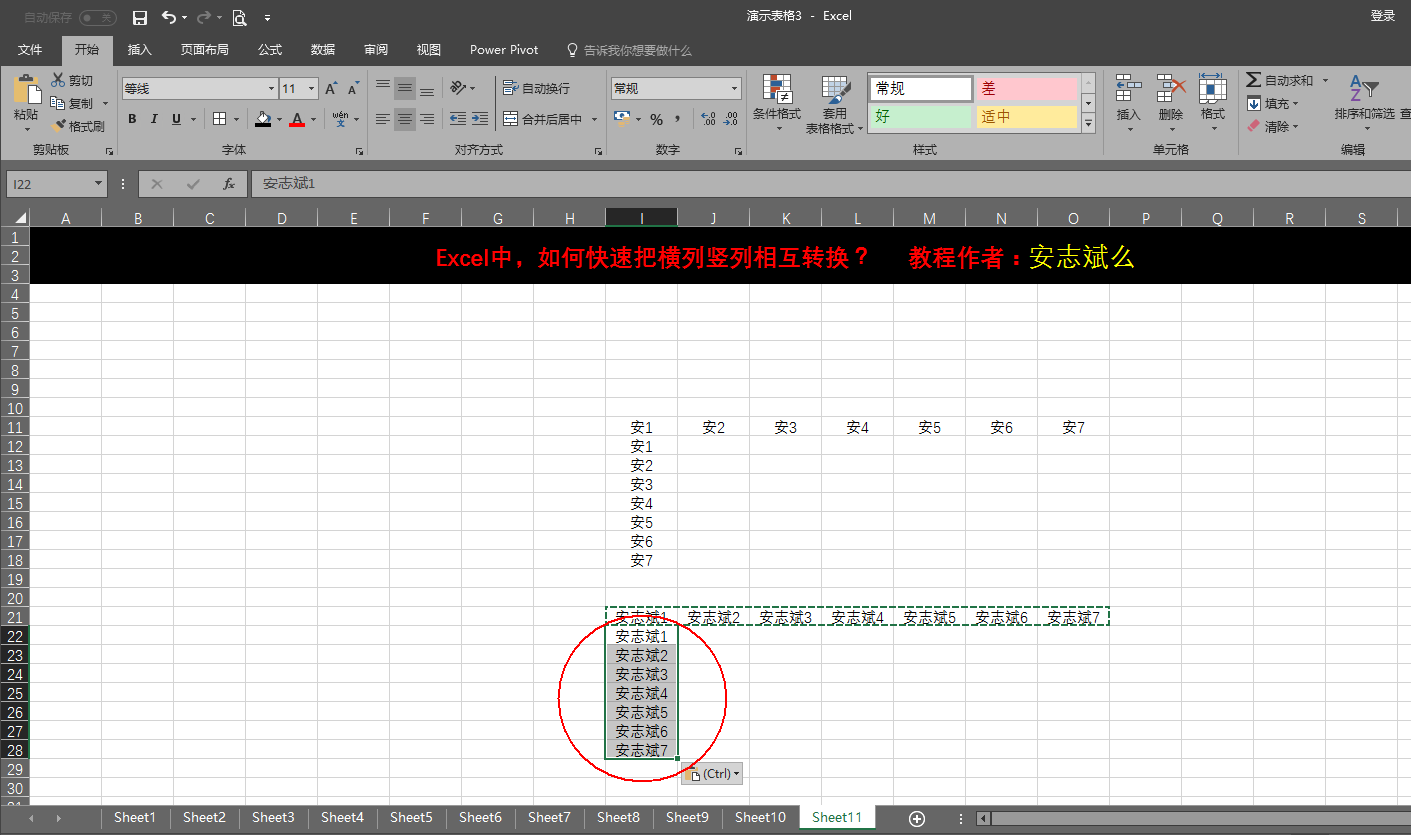This screenshot has height=835, width=1411.
Task: Toggle the AutoSave (自动保存) switch
Action: click(98, 17)
